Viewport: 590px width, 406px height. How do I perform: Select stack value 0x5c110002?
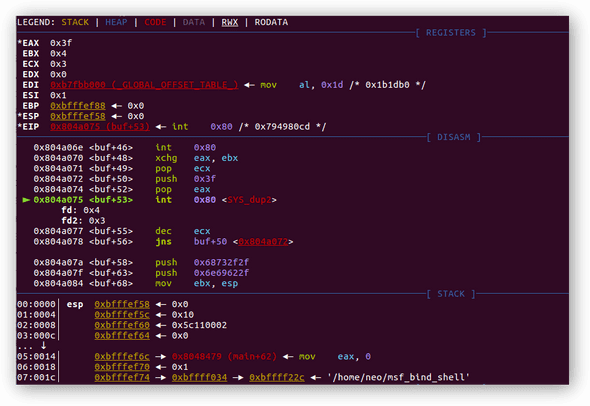(199, 325)
